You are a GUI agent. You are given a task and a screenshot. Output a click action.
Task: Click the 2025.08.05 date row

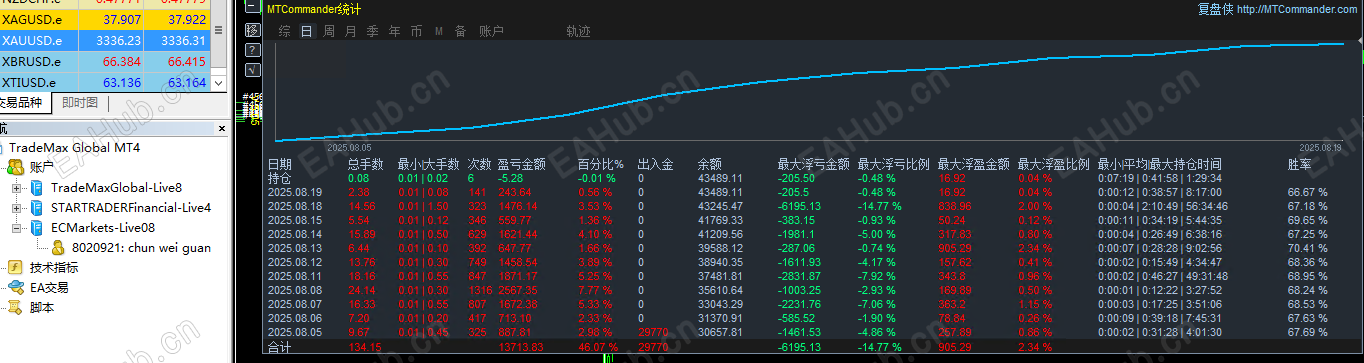tap(295, 332)
